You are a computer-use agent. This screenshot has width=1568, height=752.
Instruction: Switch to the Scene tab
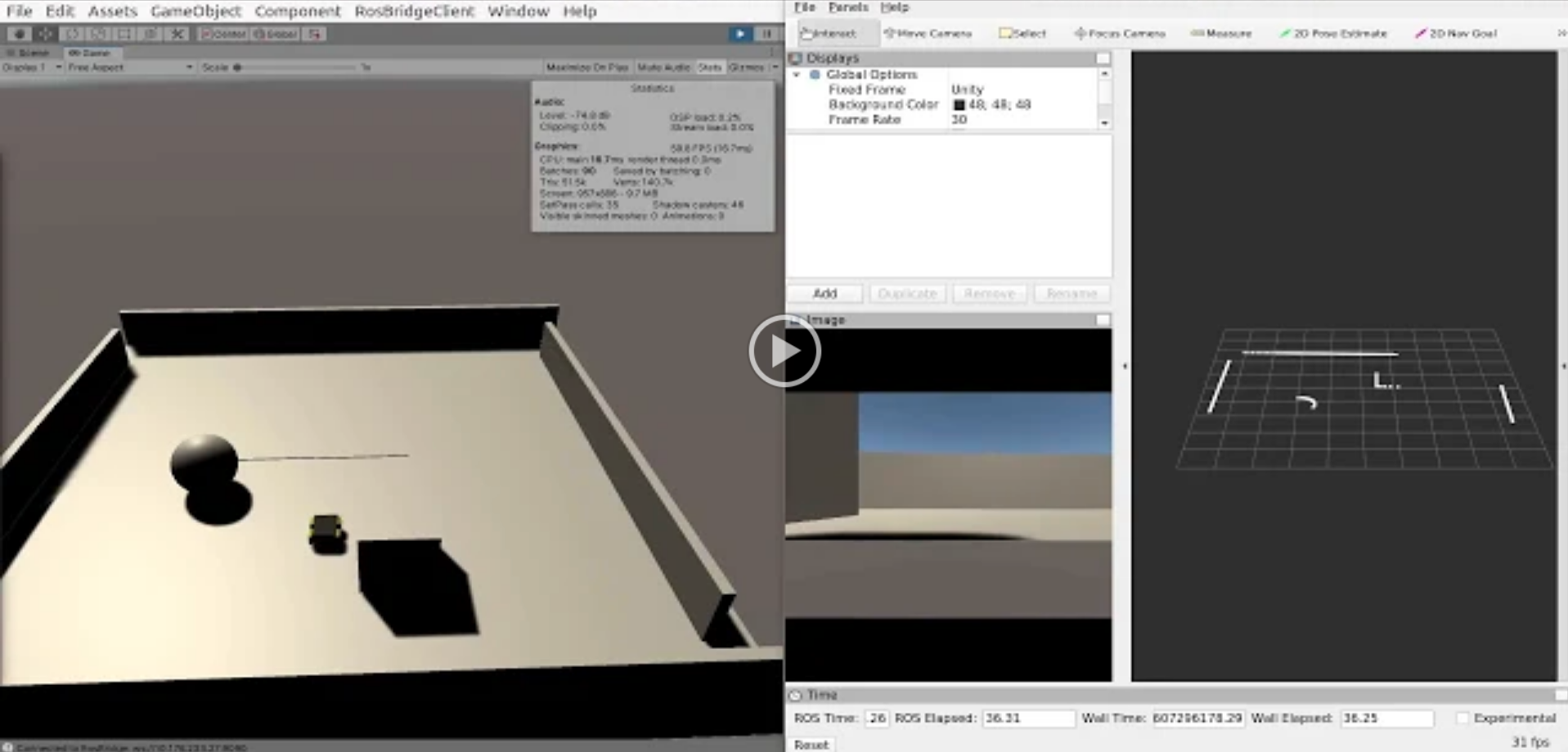pos(28,52)
